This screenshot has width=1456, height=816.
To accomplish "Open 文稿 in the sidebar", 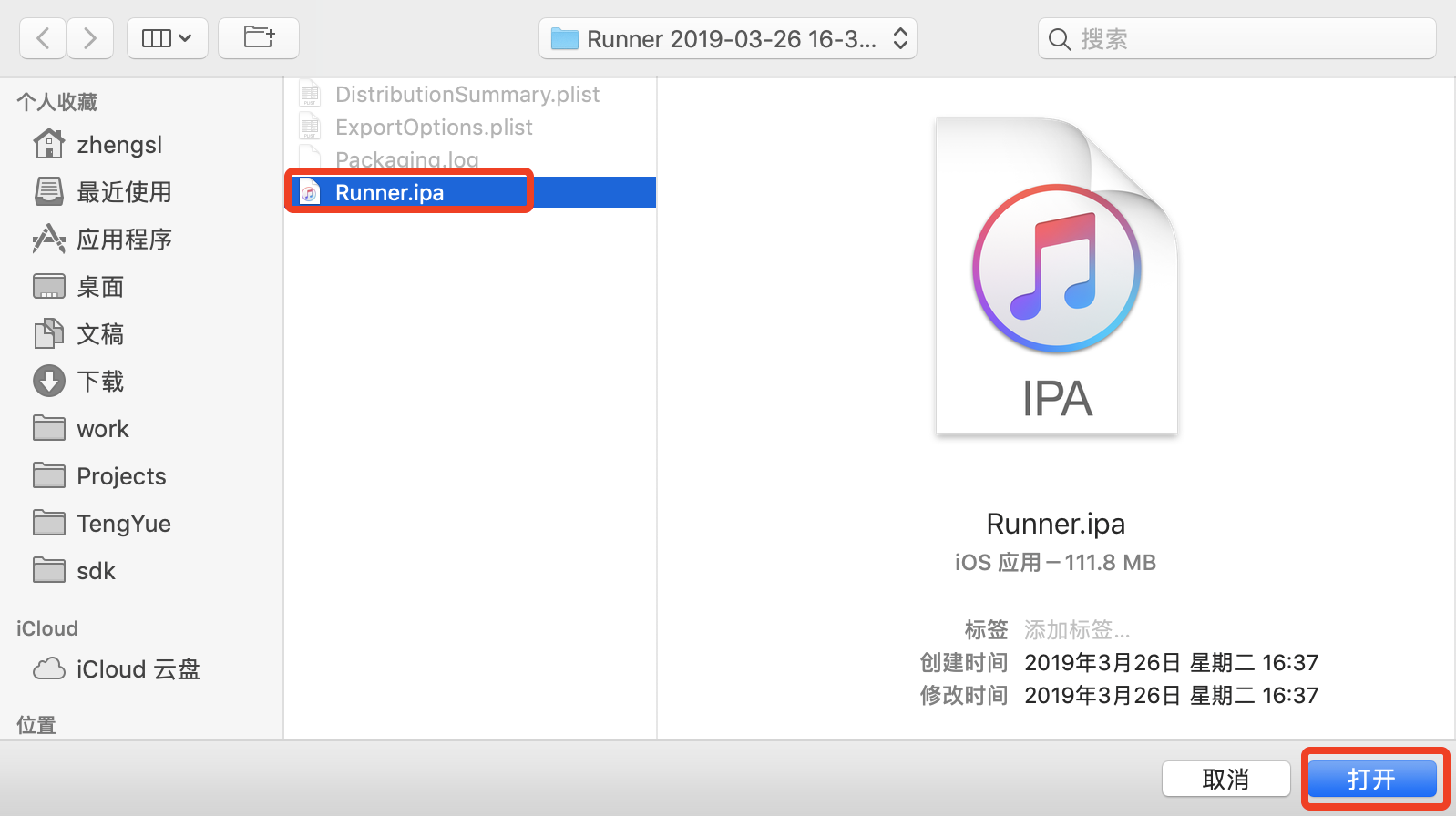I will point(100,334).
